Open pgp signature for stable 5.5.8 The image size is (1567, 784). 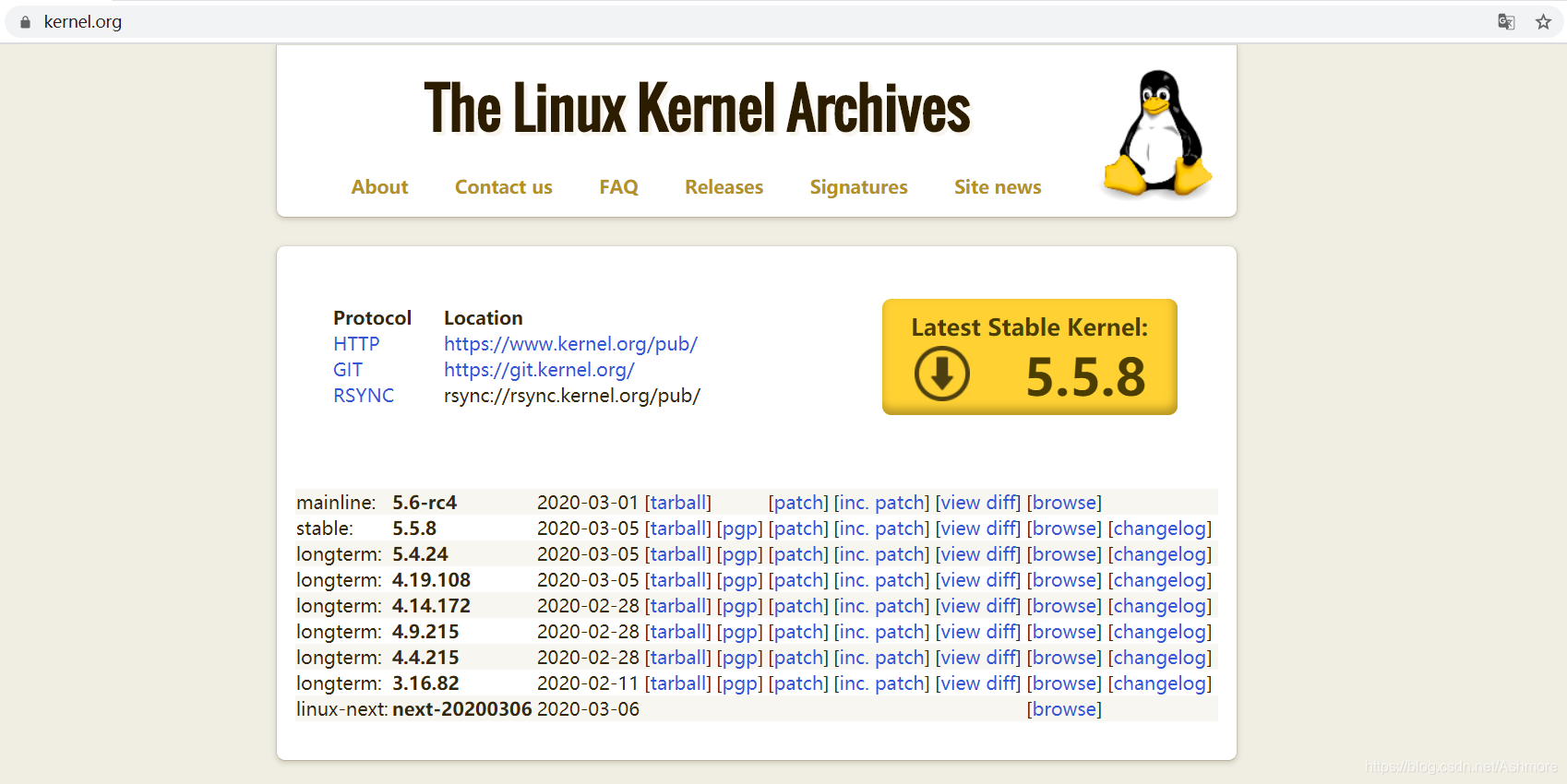click(x=740, y=529)
